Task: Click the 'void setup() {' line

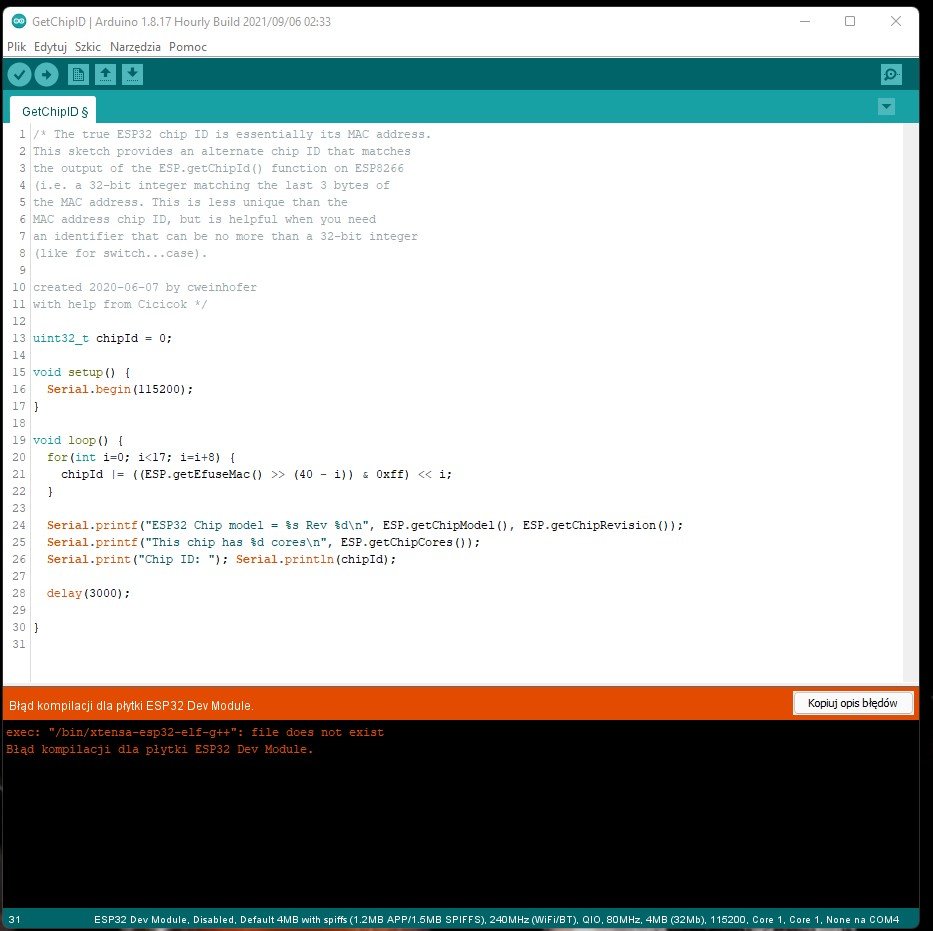Action: (82, 372)
